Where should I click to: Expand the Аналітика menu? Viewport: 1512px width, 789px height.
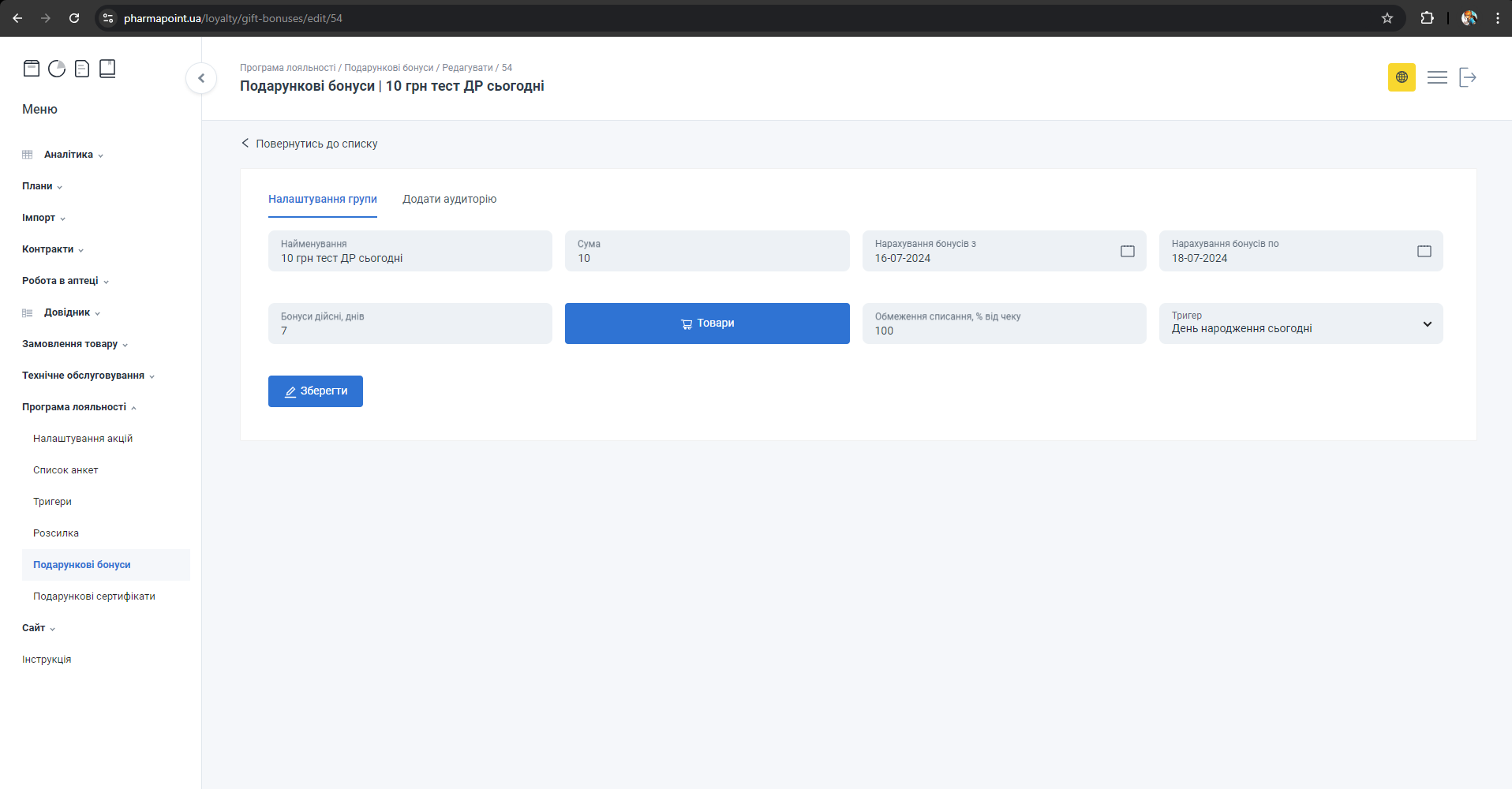[73, 155]
